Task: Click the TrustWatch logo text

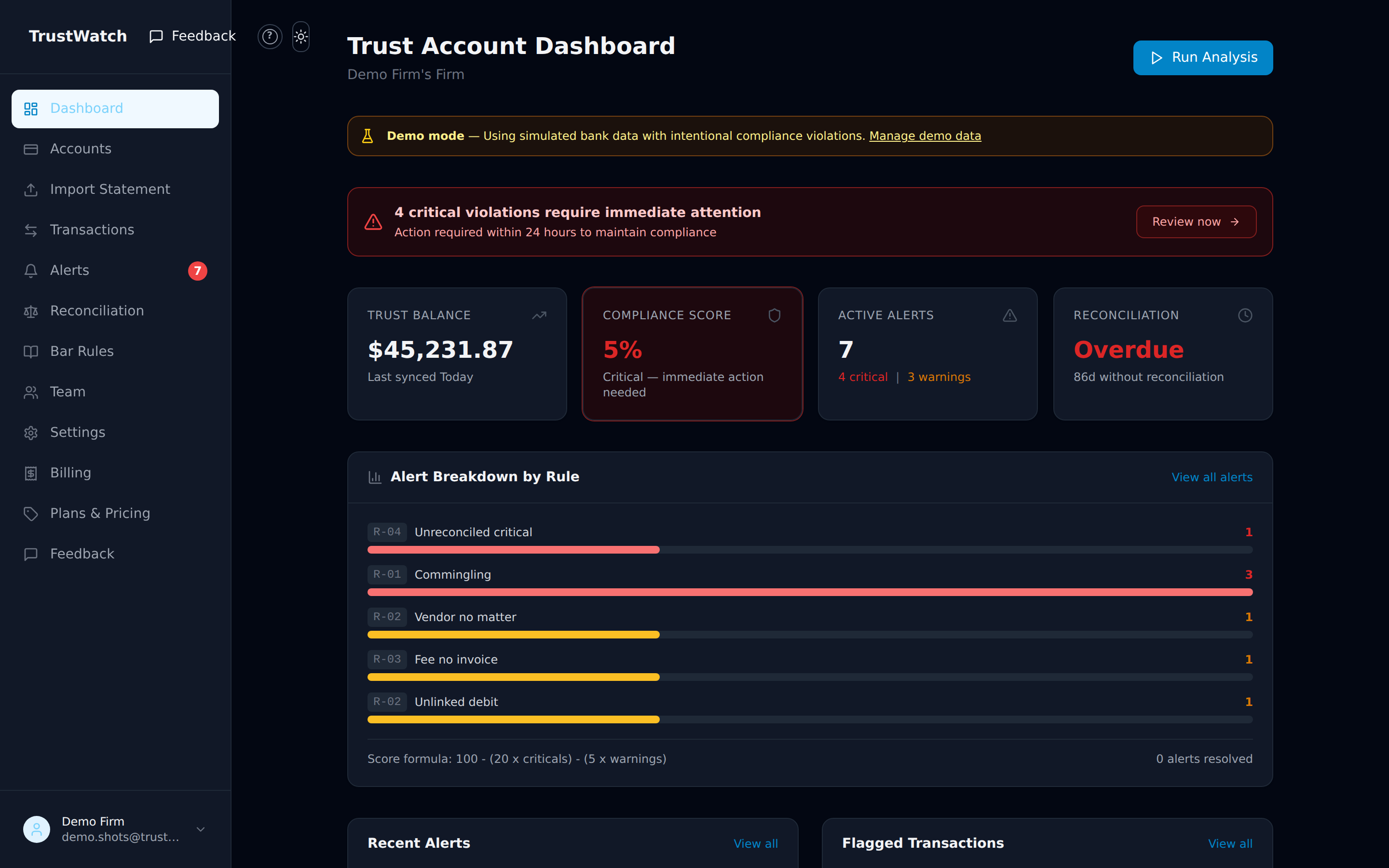Action: pyautogui.click(x=78, y=36)
